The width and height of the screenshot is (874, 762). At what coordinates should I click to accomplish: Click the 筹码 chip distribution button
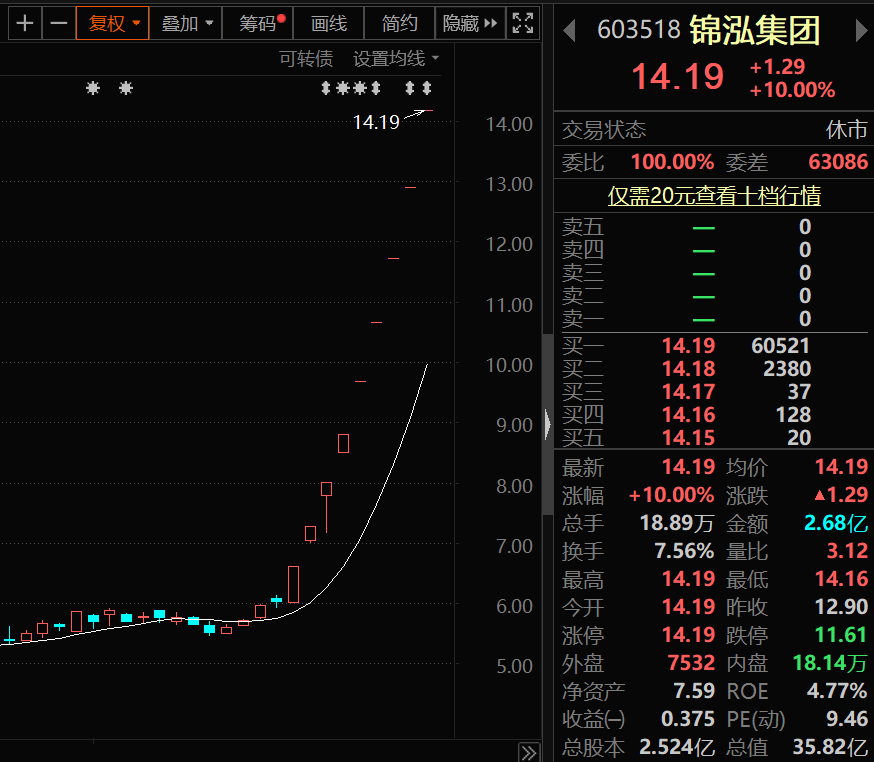pyautogui.click(x=258, y=23)
